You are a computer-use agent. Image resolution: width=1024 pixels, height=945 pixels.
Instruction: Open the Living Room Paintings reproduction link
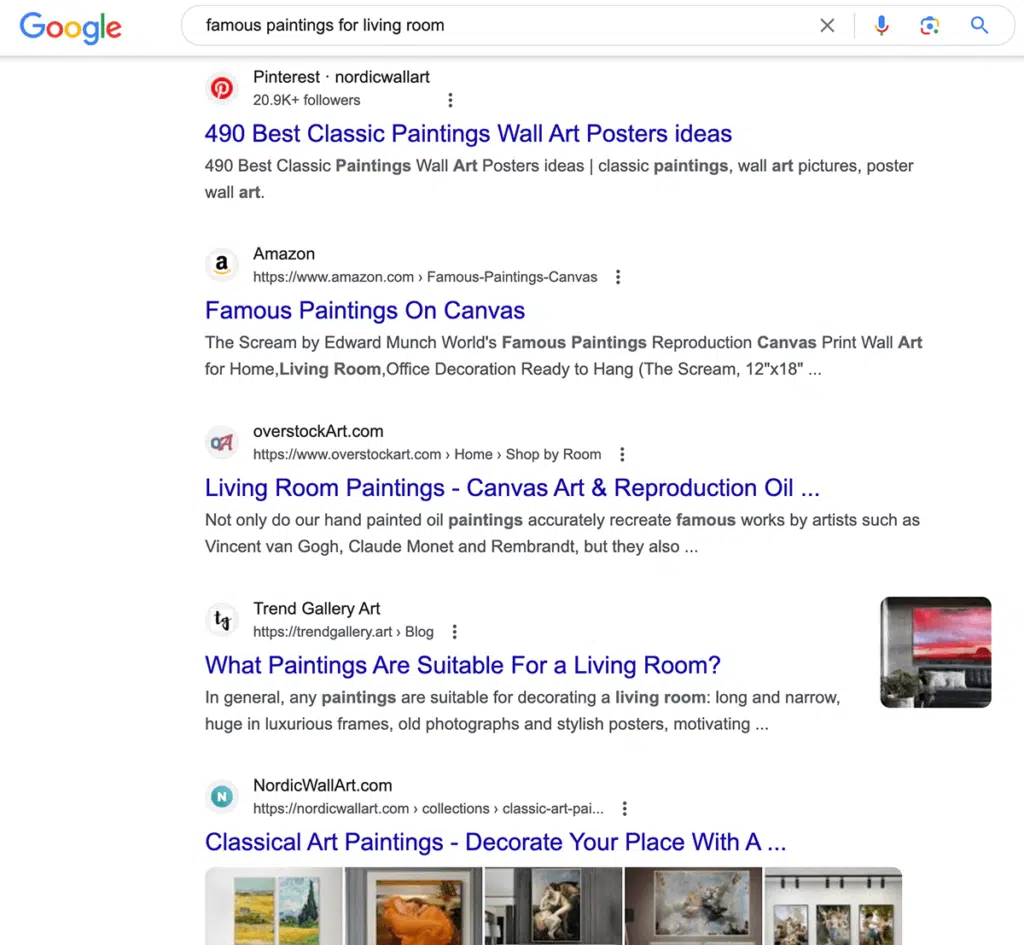pos(512,488)
